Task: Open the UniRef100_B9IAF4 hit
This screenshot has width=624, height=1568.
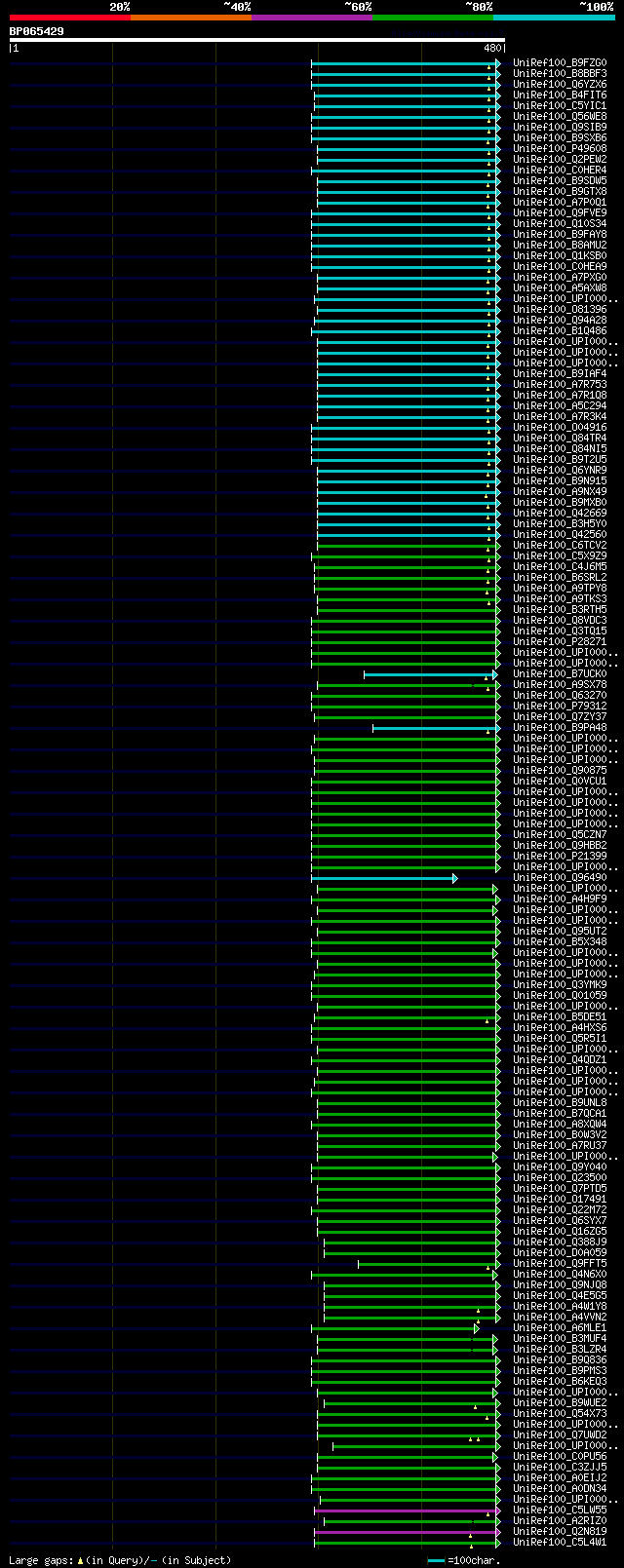Action: click(x=560, y=374)
